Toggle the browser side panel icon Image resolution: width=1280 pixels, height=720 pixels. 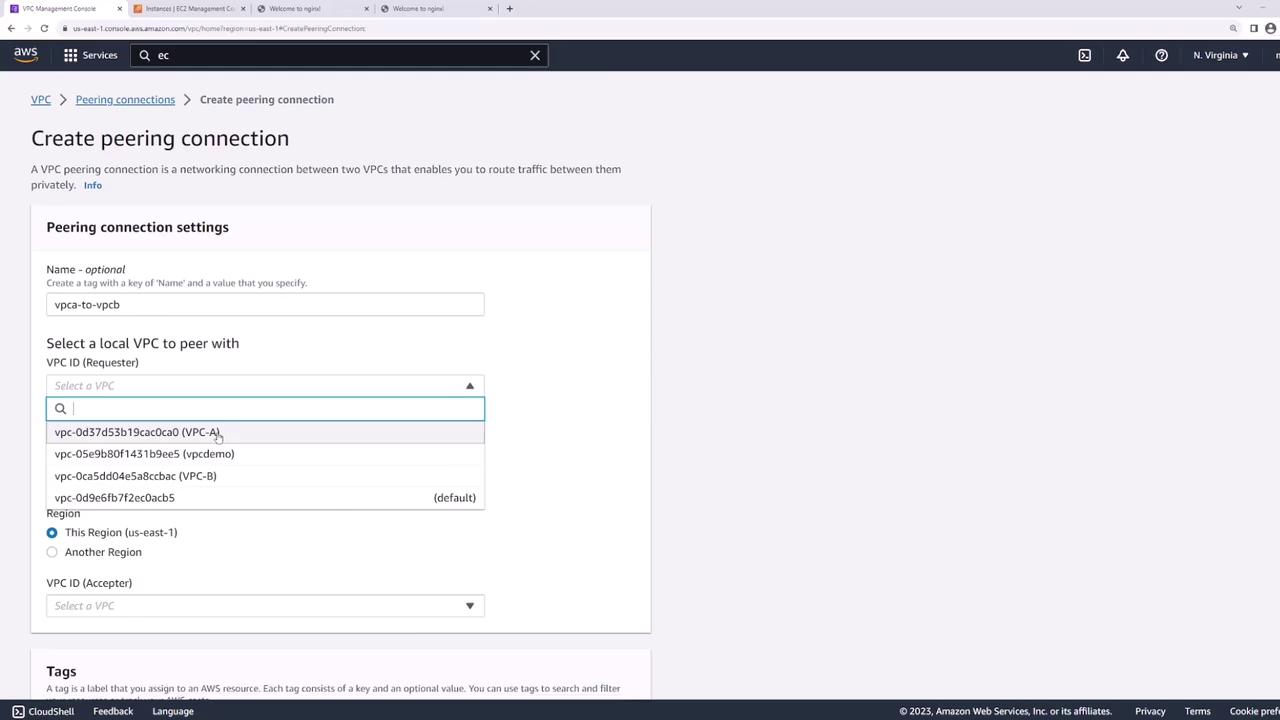(x=1254, y=28)
